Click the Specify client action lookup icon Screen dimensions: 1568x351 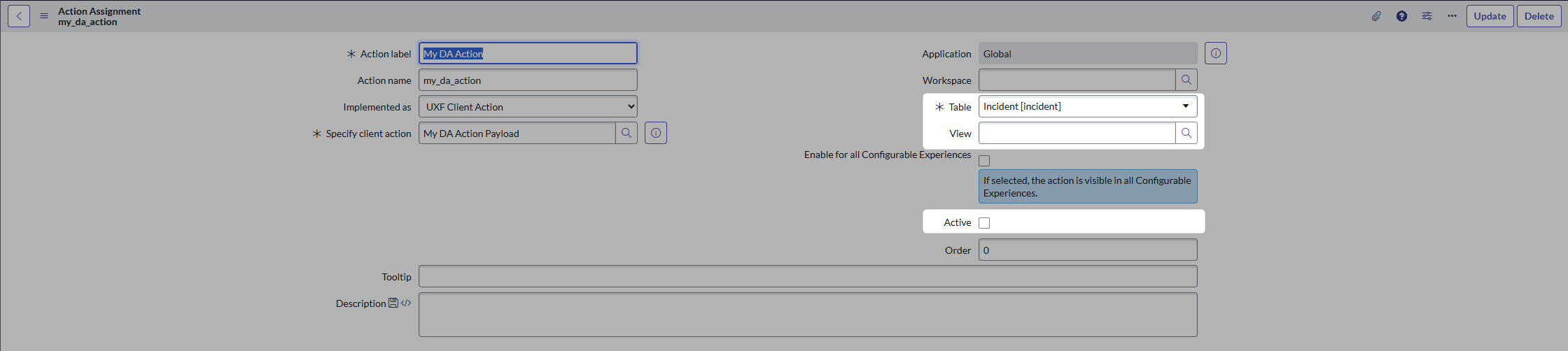(626, 133)
